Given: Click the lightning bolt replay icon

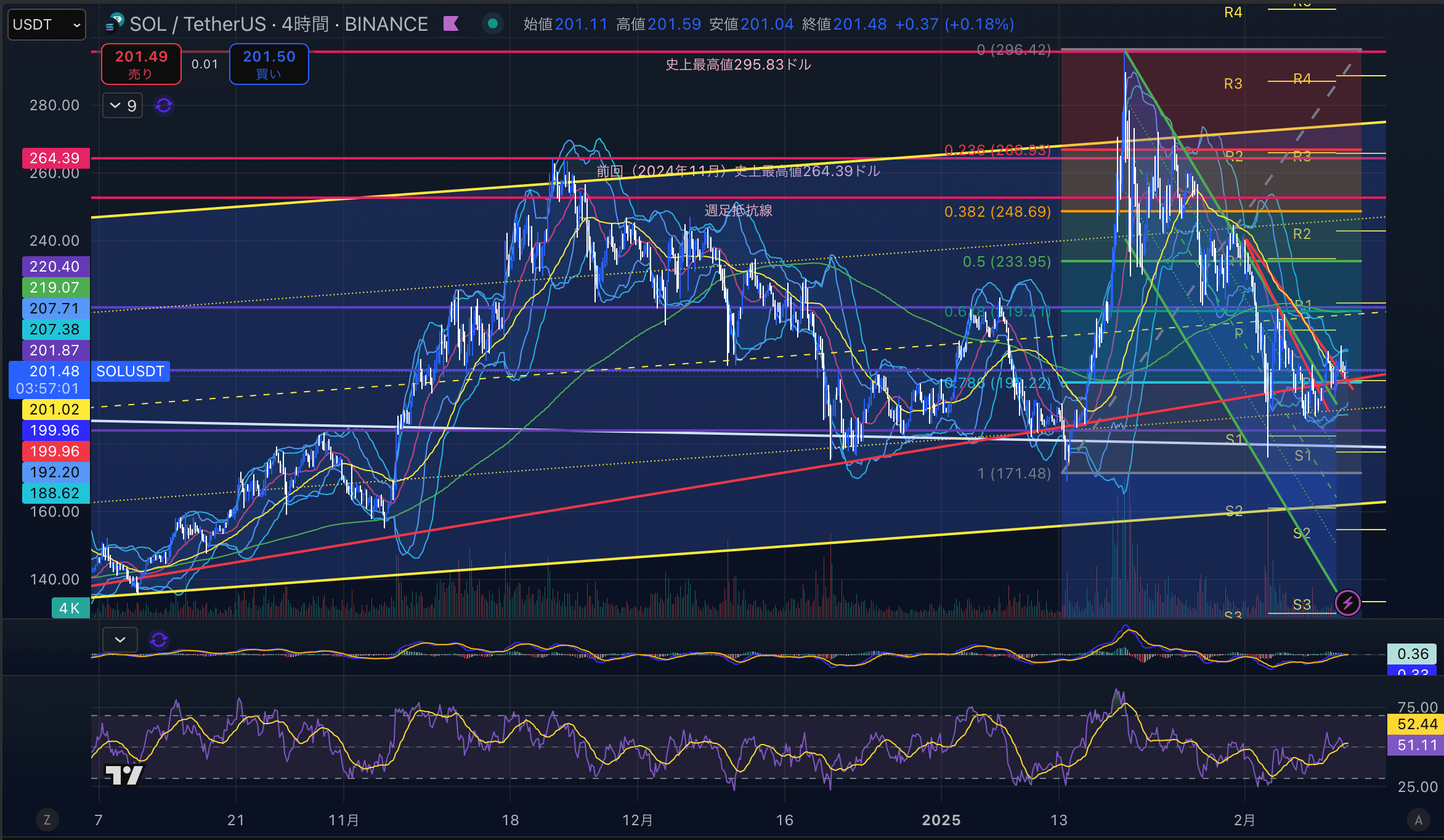Looking at the screenshot, I should tap(1347, 603).
